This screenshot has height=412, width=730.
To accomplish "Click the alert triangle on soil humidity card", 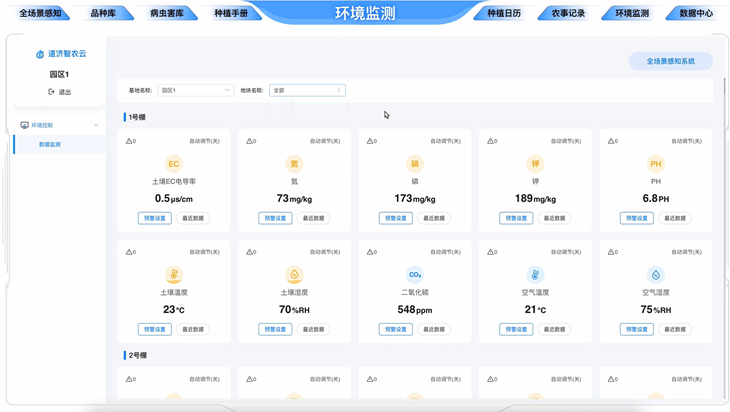I will click(x=250, y=252).
